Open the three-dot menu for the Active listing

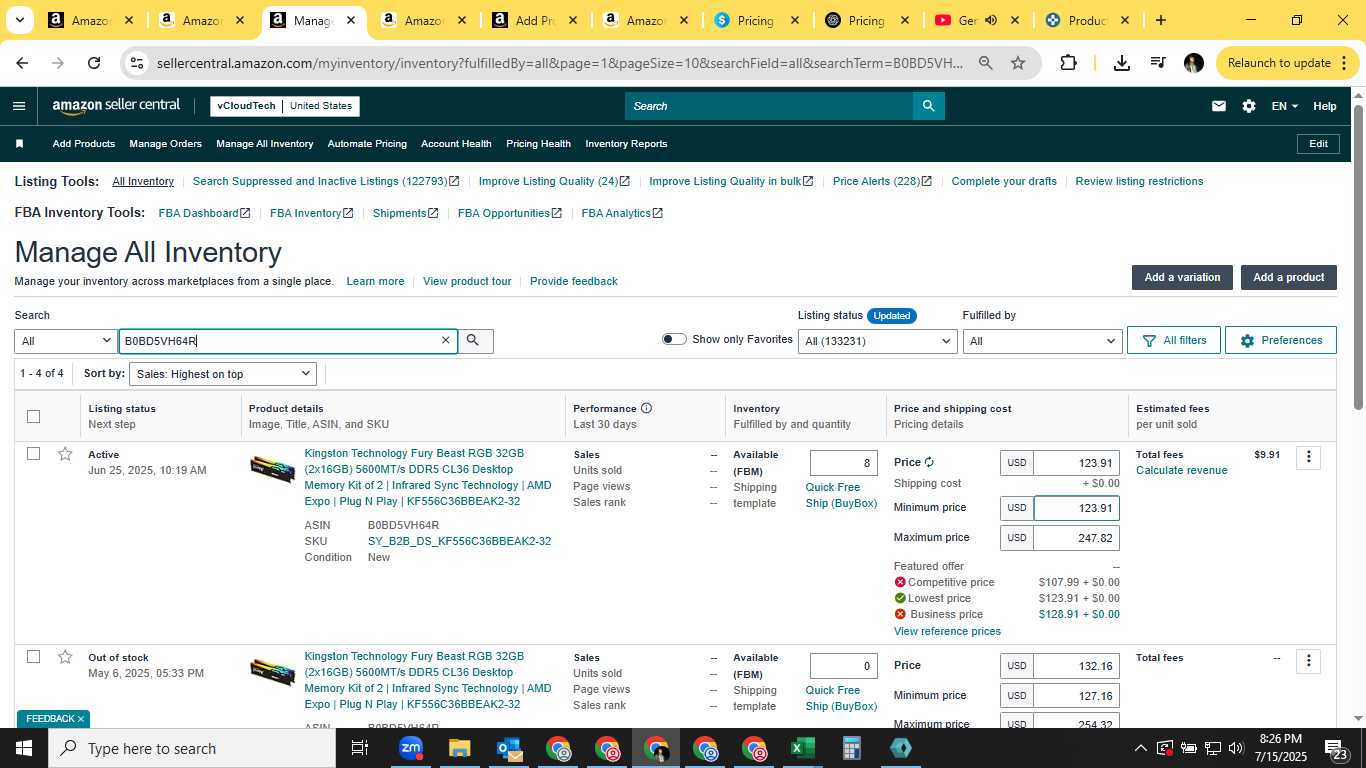coord(1308,458)
